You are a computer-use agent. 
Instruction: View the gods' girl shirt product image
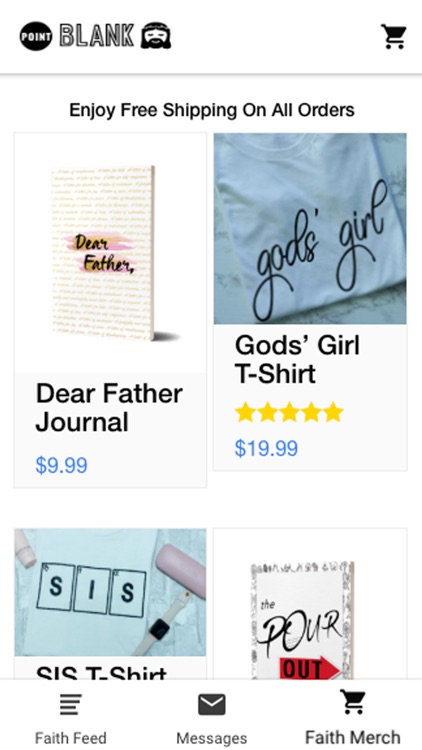click(310, 229)
